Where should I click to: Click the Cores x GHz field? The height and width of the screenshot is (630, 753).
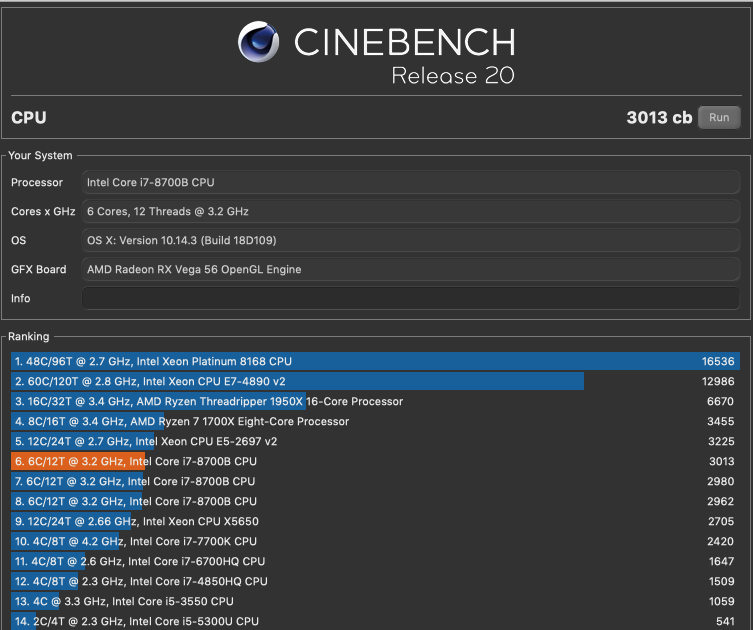coord(411,211)
